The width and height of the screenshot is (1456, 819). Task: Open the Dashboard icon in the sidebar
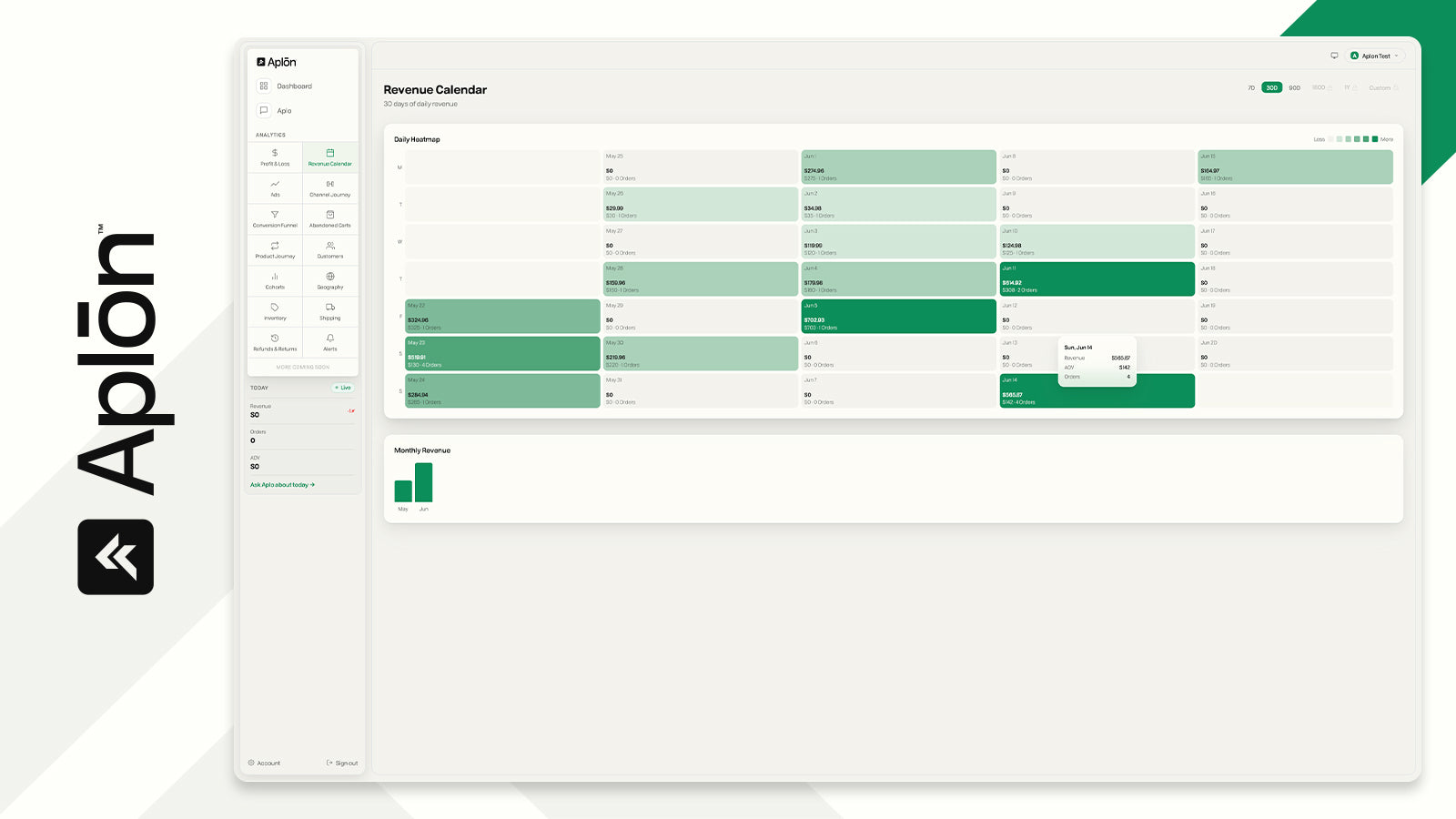(264, 86)
